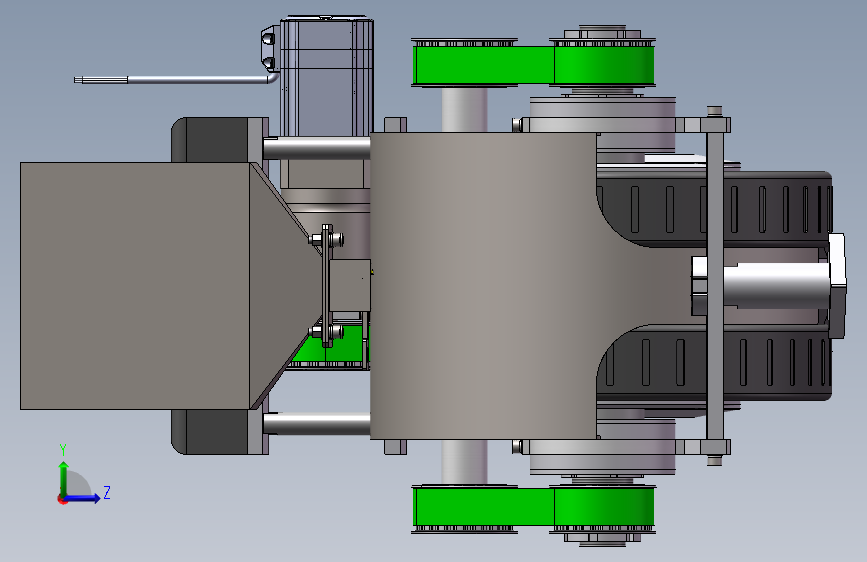Select the shiny central shaft on the right
This screenshot has height=562, width=867.
pos(776,286)
